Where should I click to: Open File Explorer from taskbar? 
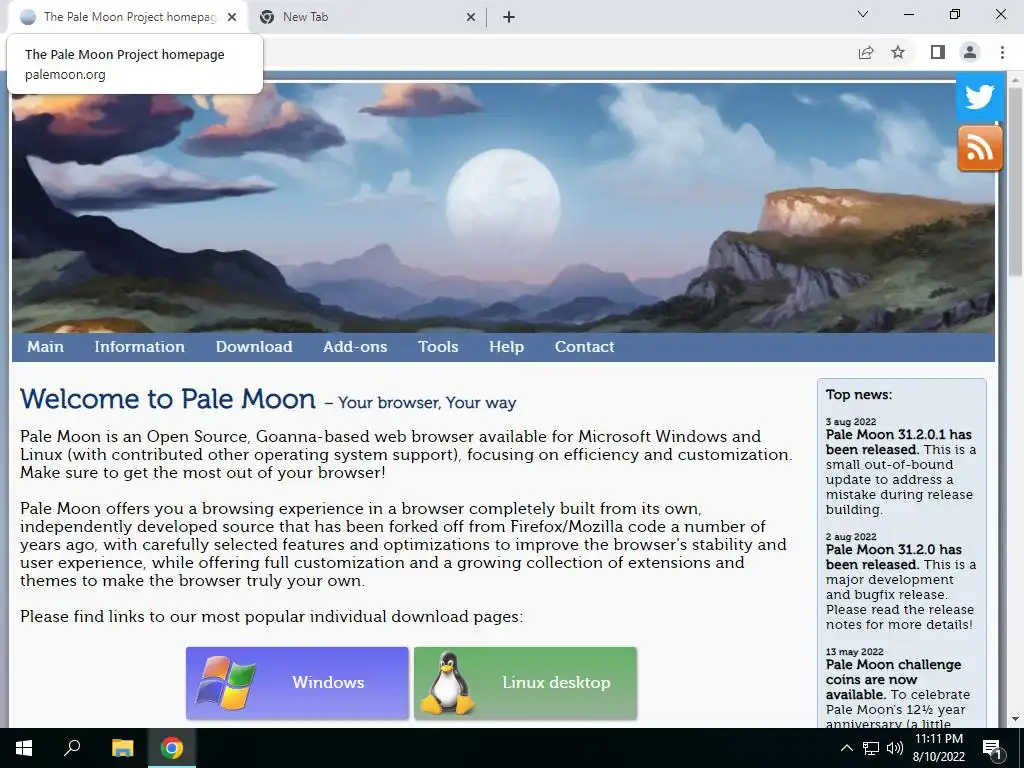[122, 748]
